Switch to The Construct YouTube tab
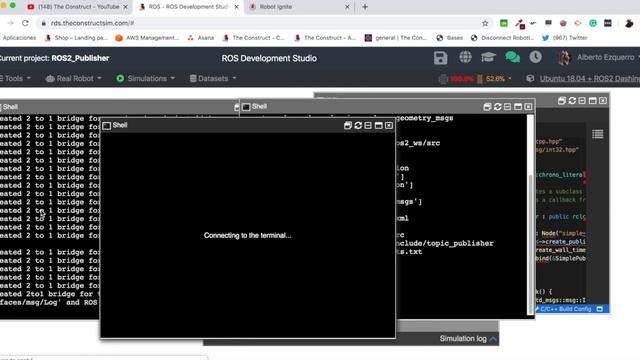This screenshot has height=360, width=640. 78,7
